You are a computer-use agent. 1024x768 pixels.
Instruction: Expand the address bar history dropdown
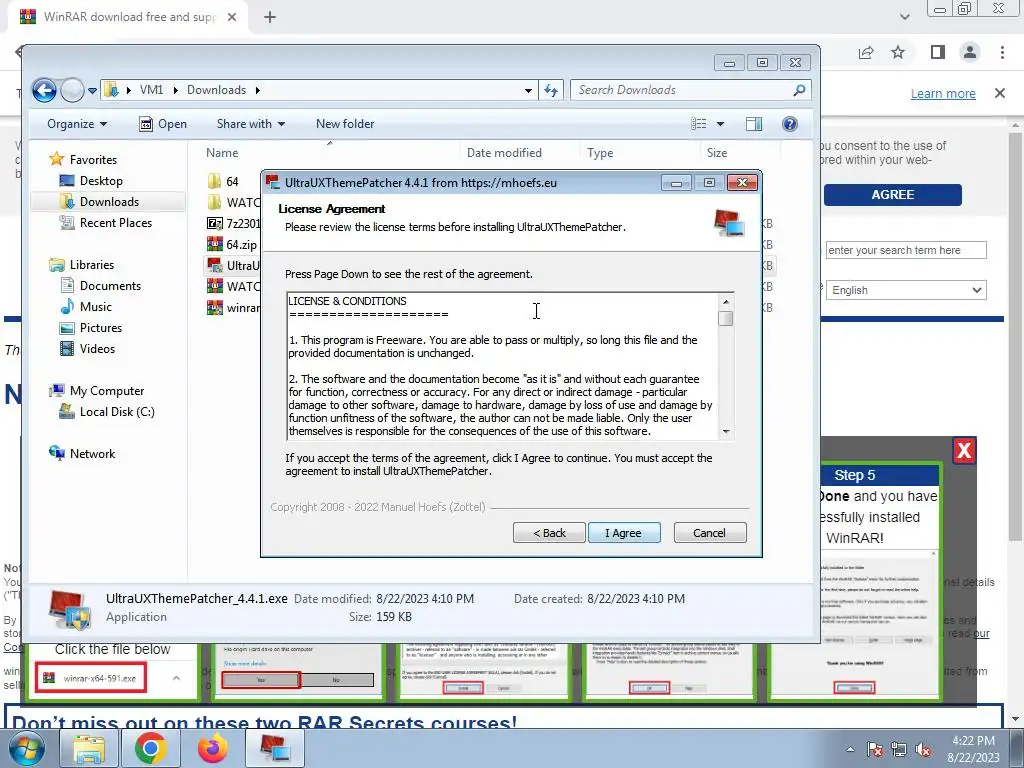tap(528, 91)
